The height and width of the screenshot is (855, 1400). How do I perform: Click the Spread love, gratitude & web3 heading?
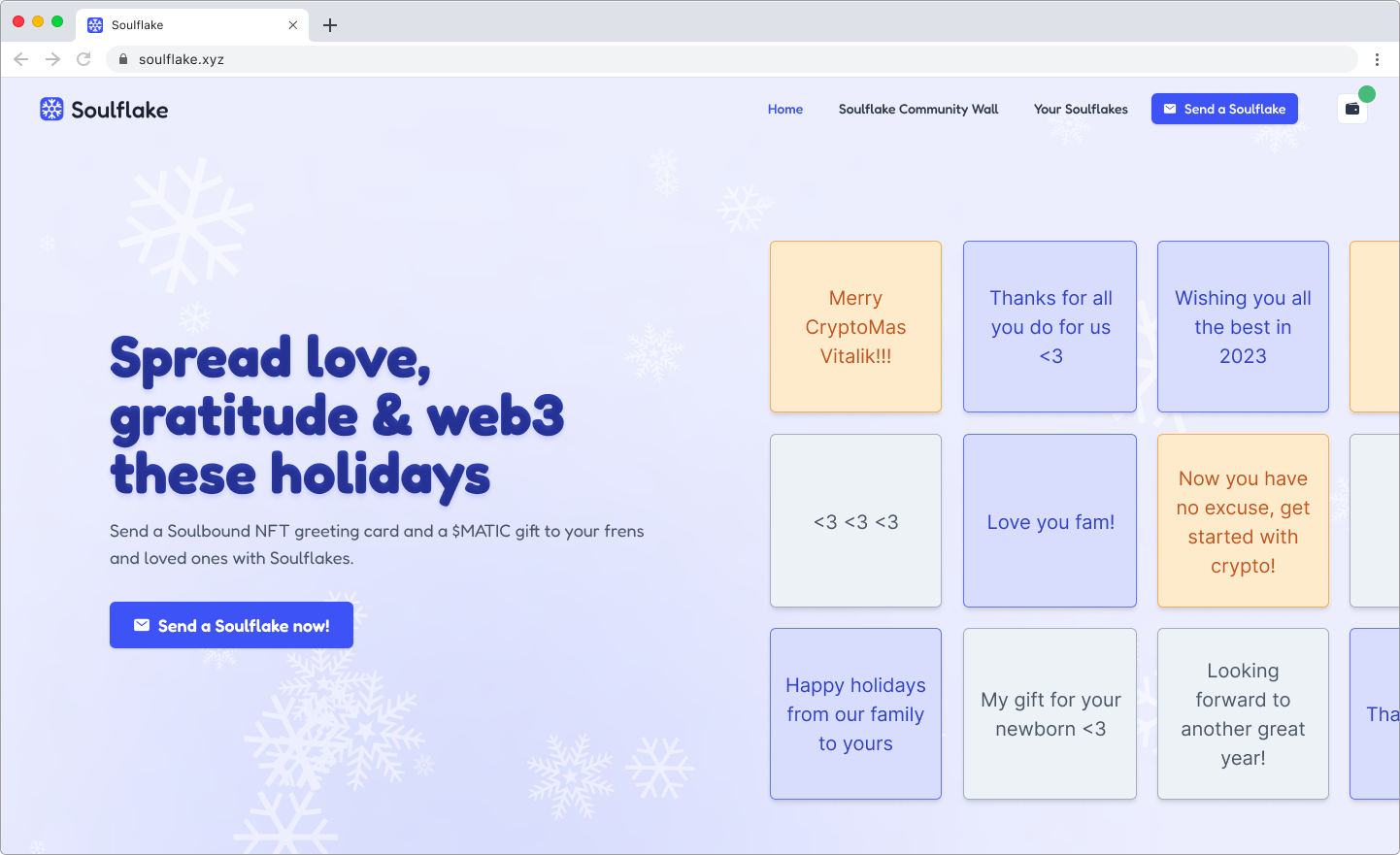click(337, 416)
